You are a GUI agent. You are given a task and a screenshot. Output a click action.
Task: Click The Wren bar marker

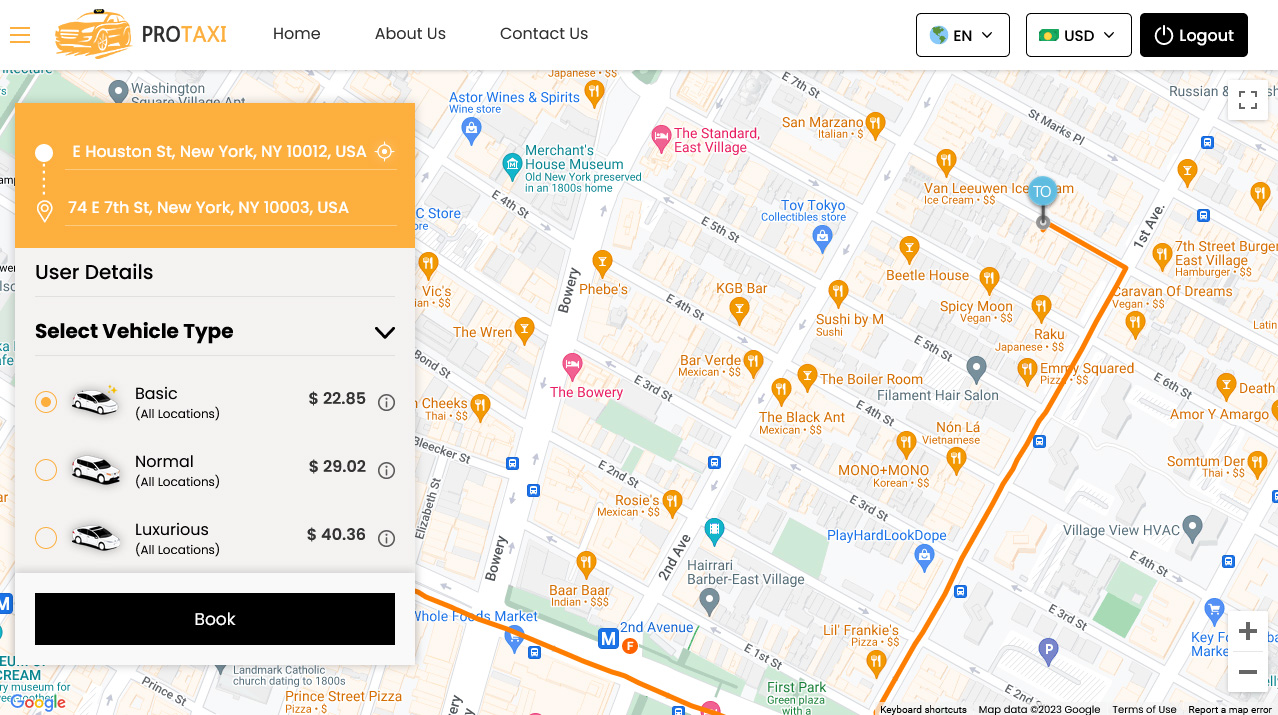(x=525, y=329)
